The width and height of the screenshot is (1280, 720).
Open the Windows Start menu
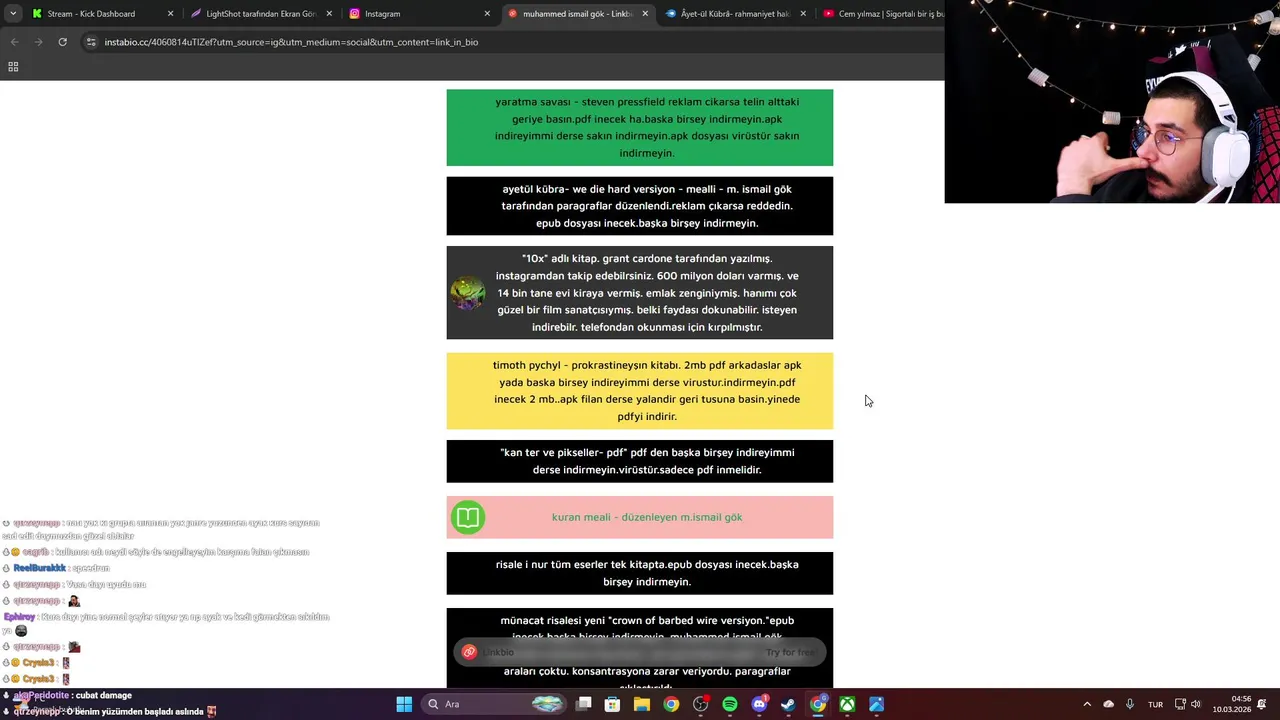tap(404, 704)
